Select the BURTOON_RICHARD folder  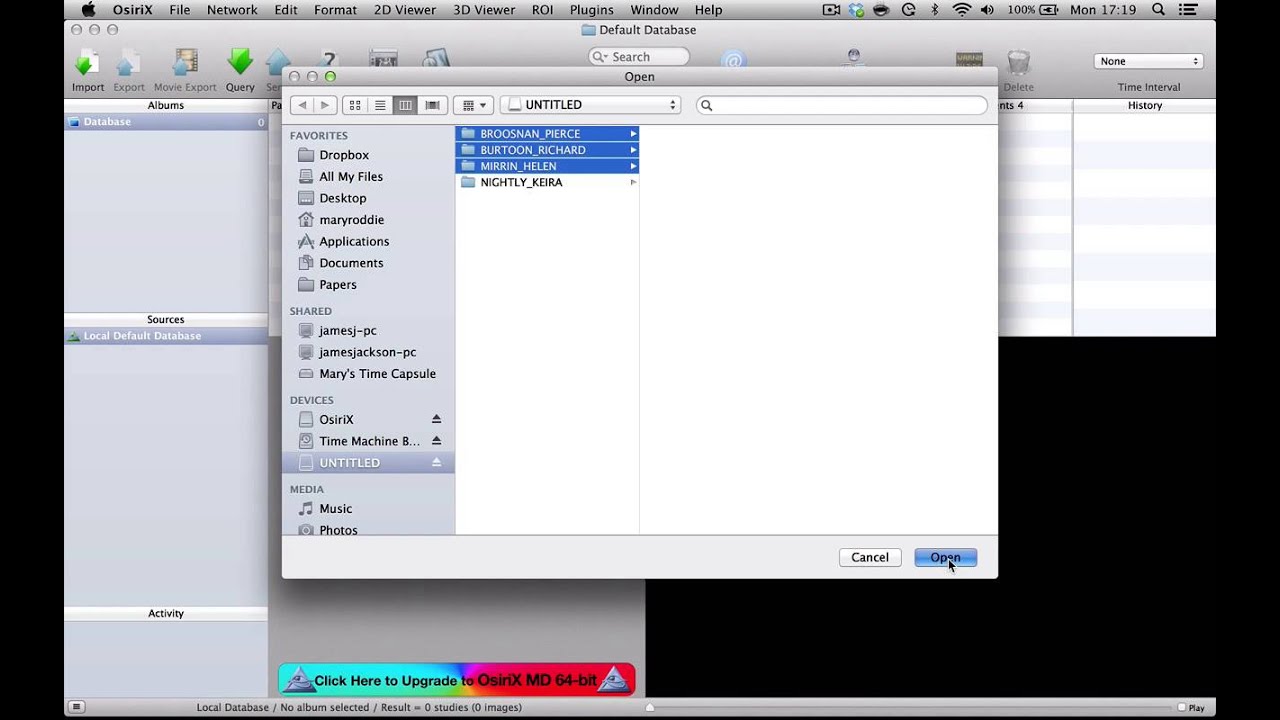click(x=547, y=150)
